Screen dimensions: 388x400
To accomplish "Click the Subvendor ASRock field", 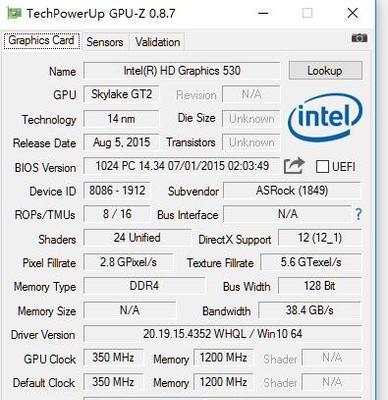I will (x=292, y=191).
